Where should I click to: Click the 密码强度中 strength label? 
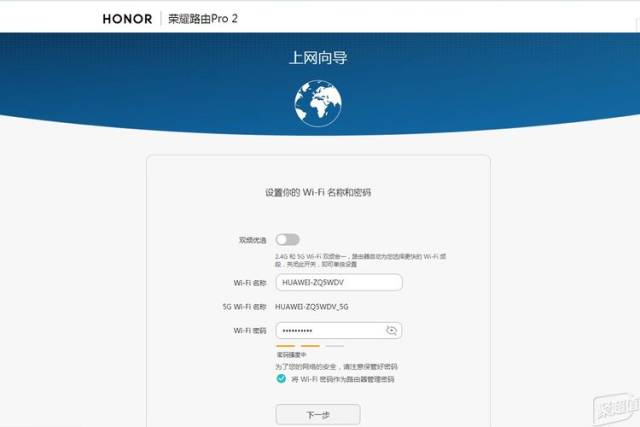pos(291,355)
